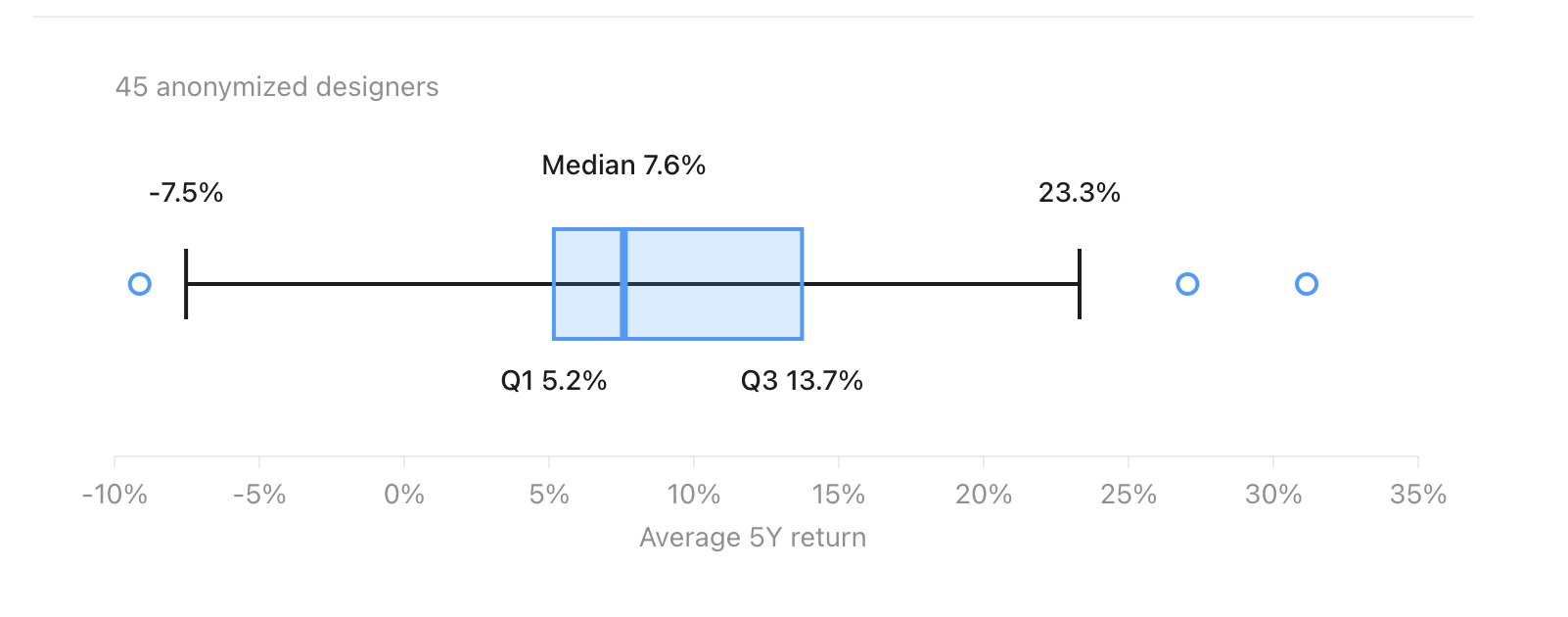Click the 'Average 5Y return' axis title
1568x617 pixels.
pos(753,537)
